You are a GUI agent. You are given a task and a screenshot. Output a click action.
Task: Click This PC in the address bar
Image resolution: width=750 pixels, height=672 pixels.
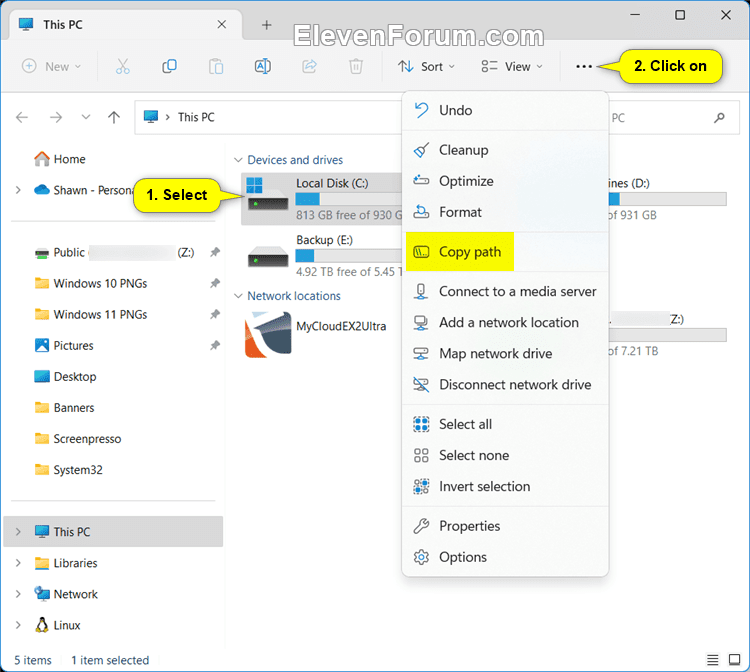(196, 117)
